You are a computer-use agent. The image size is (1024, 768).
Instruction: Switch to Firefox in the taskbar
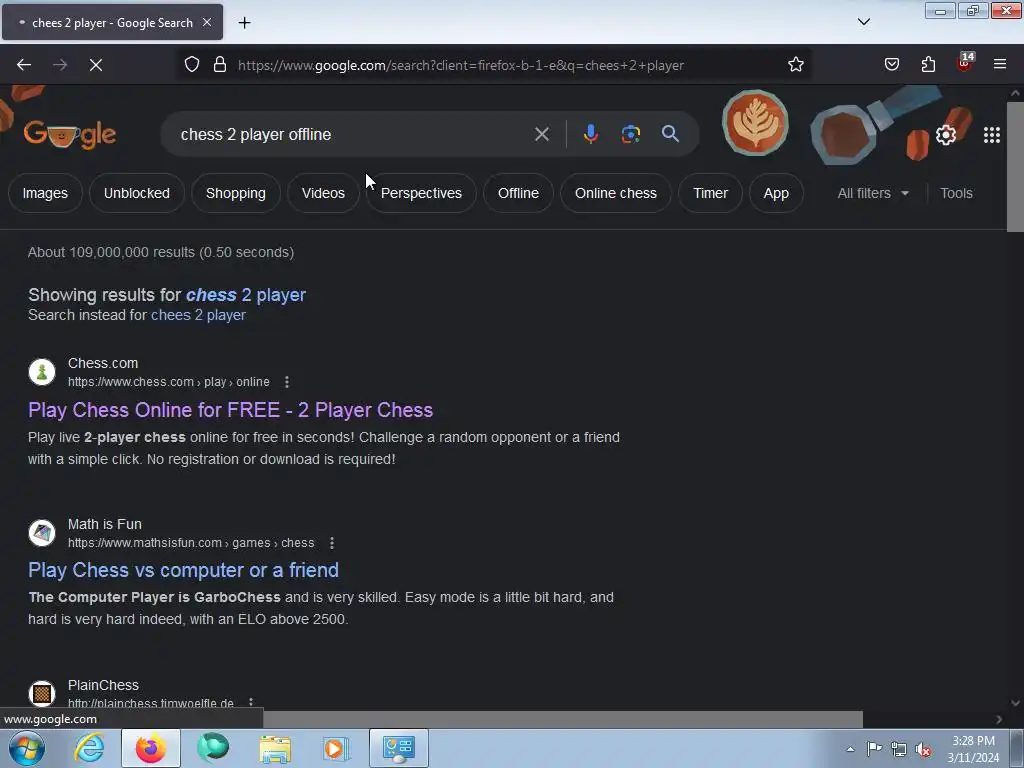[x=151, y=748]
